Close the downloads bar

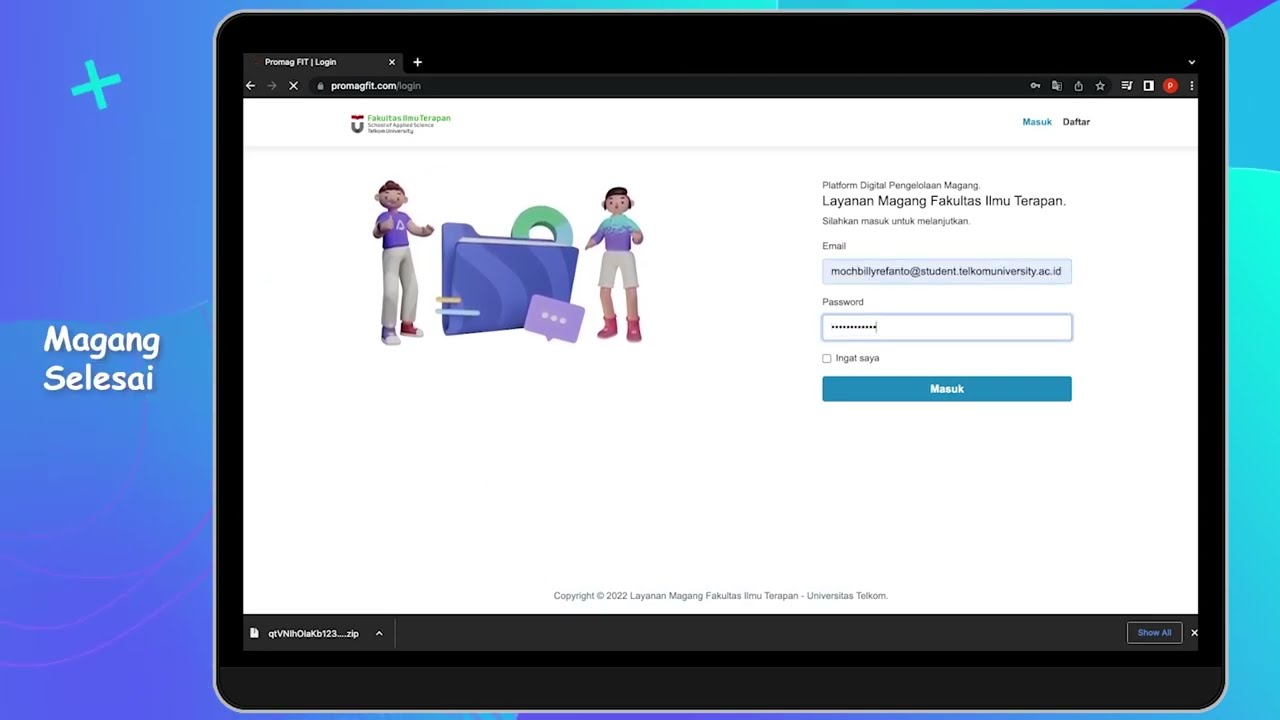click(x=1194, y=633)
